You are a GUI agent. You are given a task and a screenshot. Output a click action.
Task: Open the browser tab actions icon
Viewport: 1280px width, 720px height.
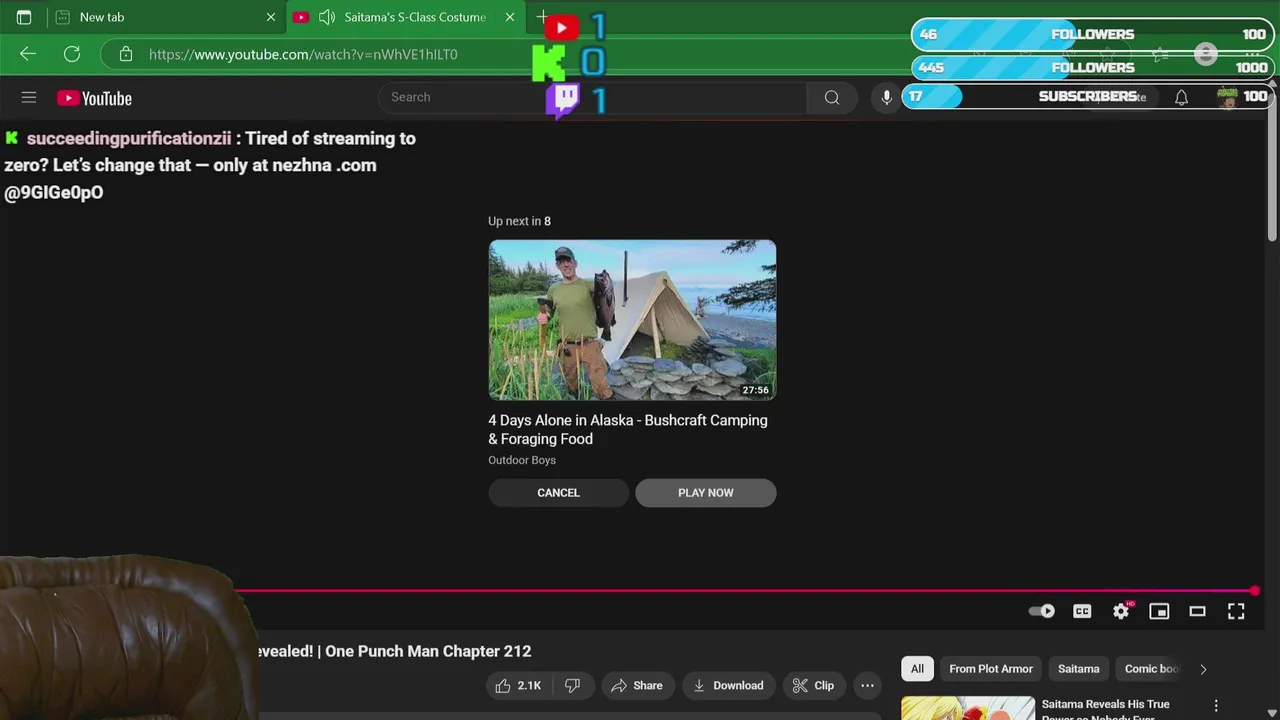tap(24, 17)
